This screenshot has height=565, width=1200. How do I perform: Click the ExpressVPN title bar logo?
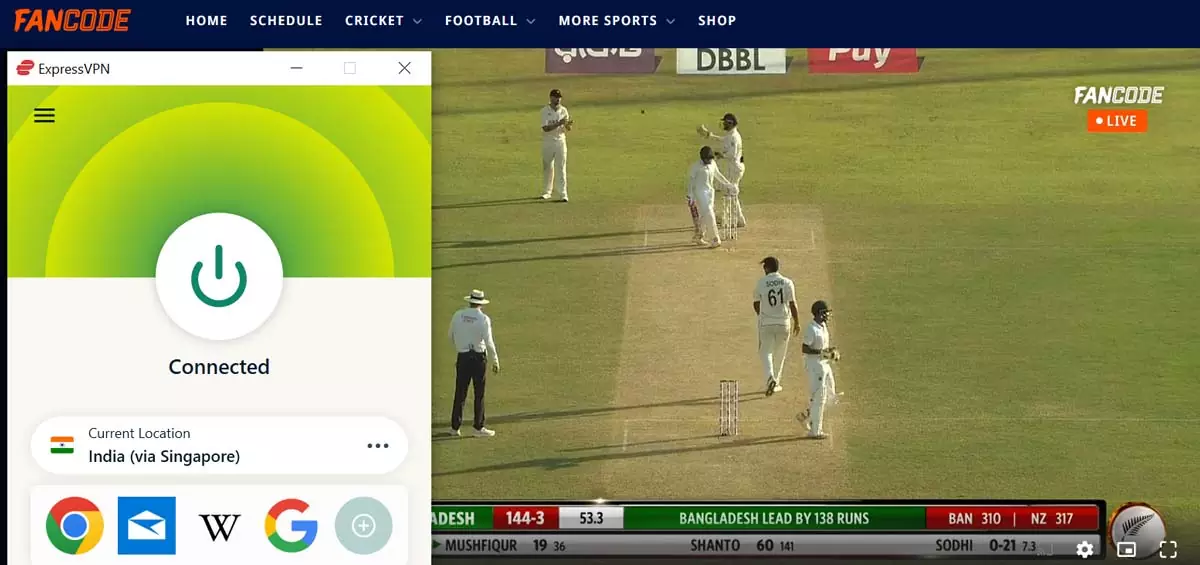(x=25, y=68)
